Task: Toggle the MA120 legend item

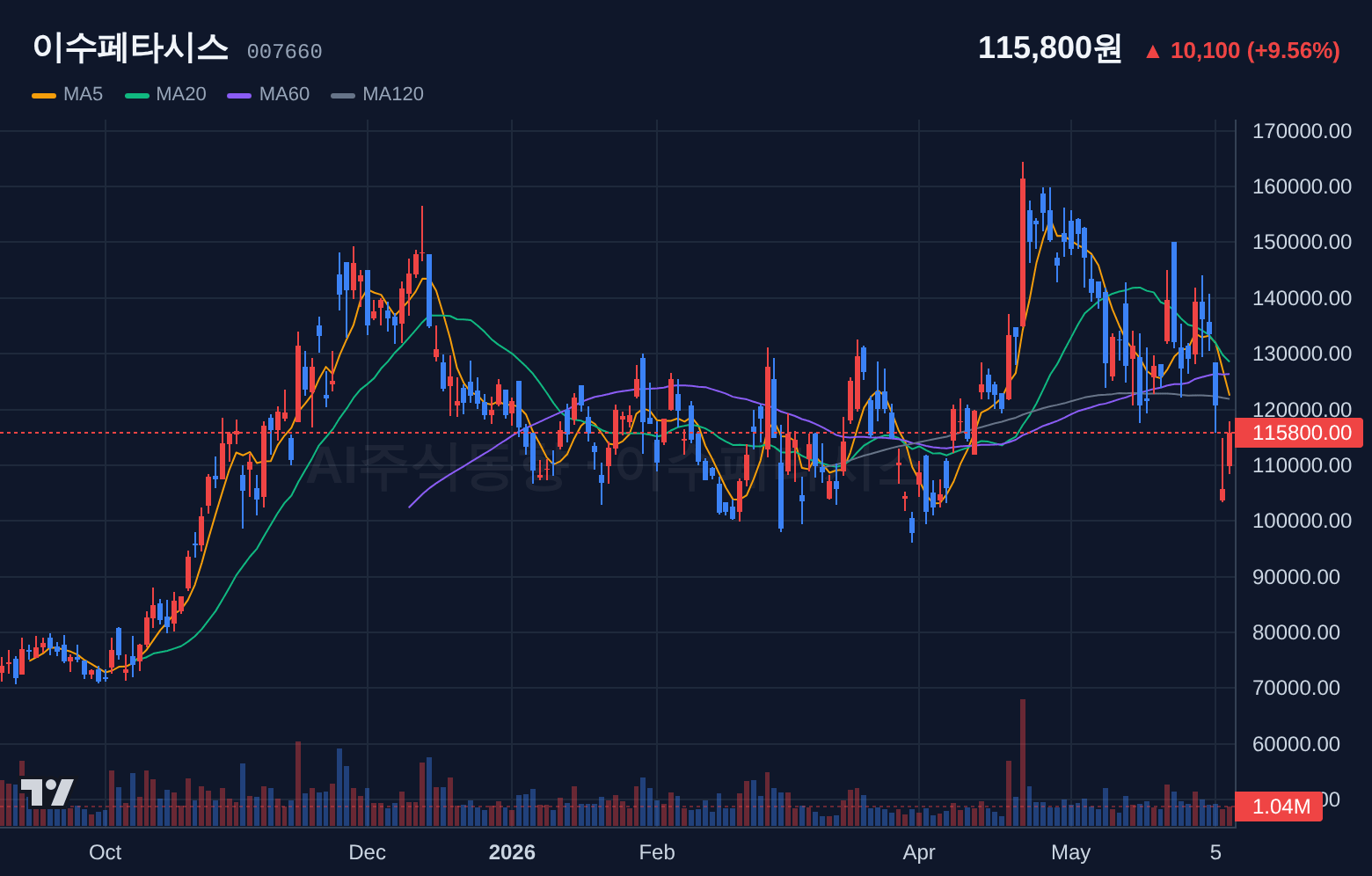Action: click(377, 94)
